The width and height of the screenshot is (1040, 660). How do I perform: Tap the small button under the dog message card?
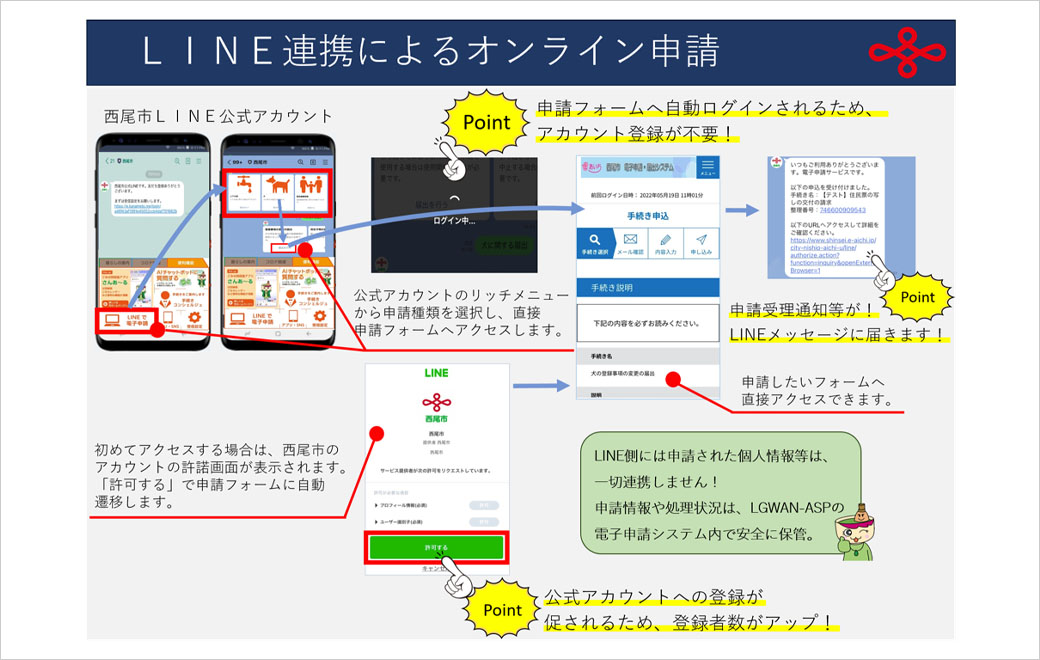[283, 247]
